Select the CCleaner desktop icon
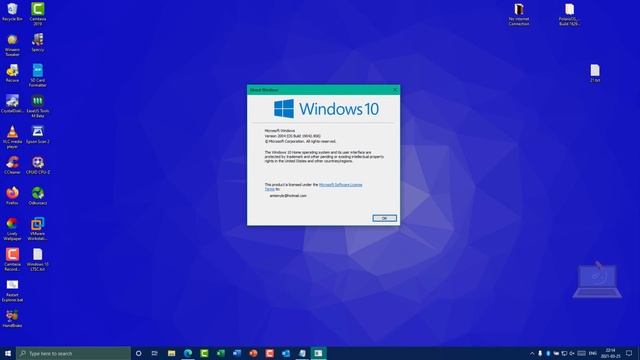This screenshot has width=640, height=360. coord(12,165)
